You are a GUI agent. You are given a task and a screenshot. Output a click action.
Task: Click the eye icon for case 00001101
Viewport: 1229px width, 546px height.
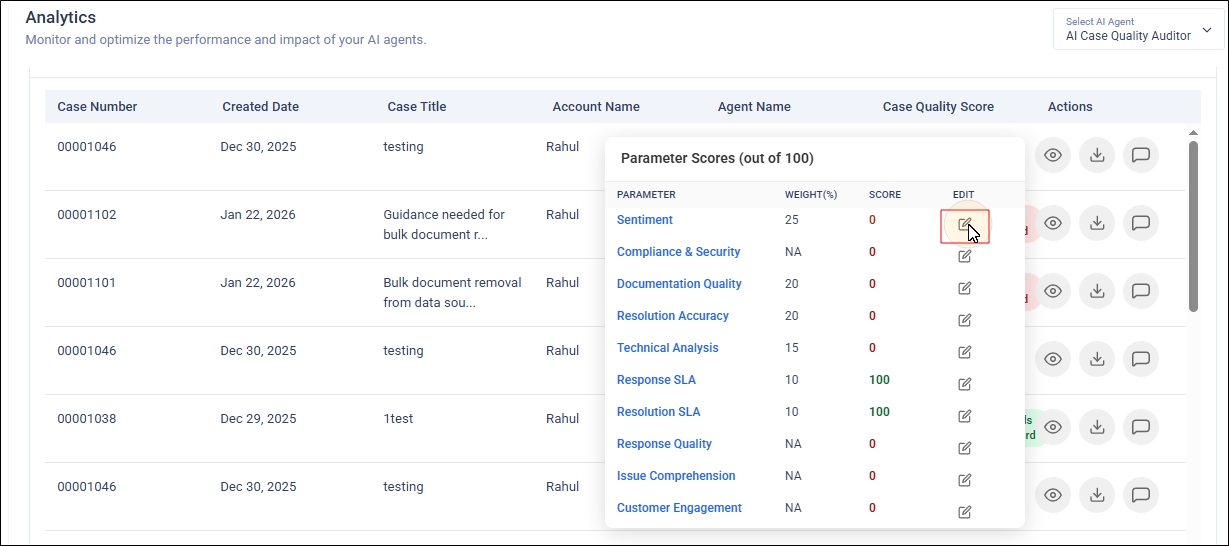pyautogui.click(x=1052, y=291)
